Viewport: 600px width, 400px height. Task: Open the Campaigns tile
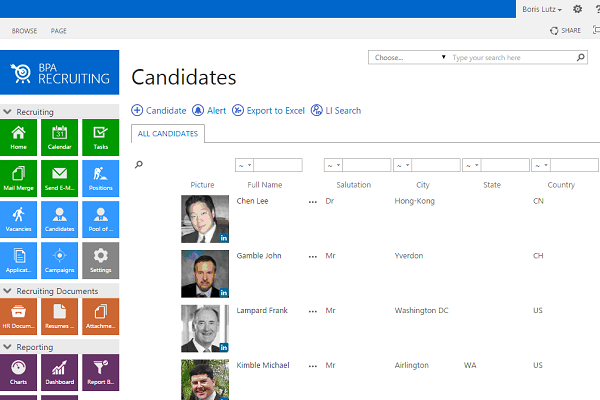click(59, 260)
